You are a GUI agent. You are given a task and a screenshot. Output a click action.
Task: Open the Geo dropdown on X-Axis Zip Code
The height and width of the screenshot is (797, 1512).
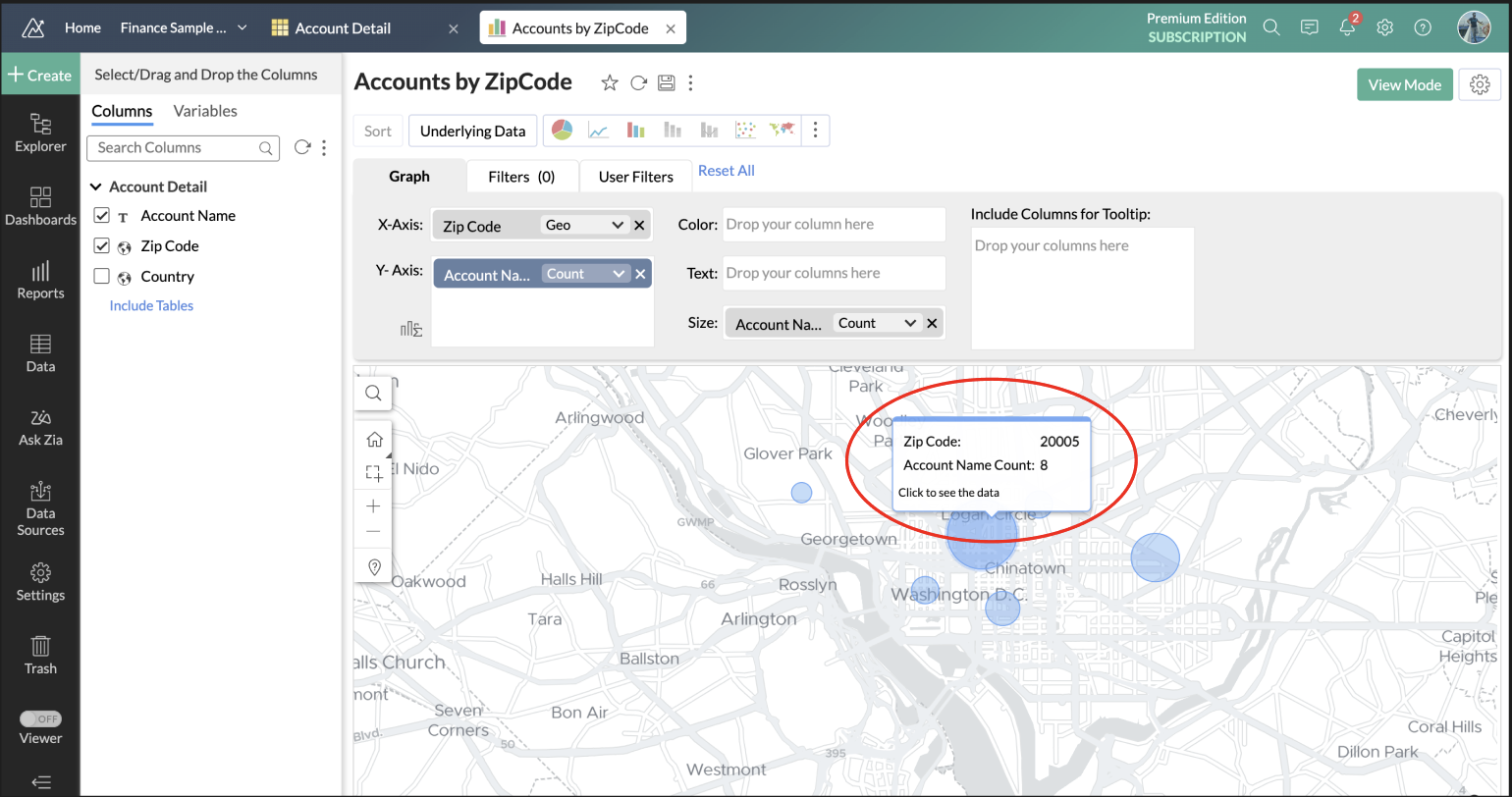click(x=584, y=225)
